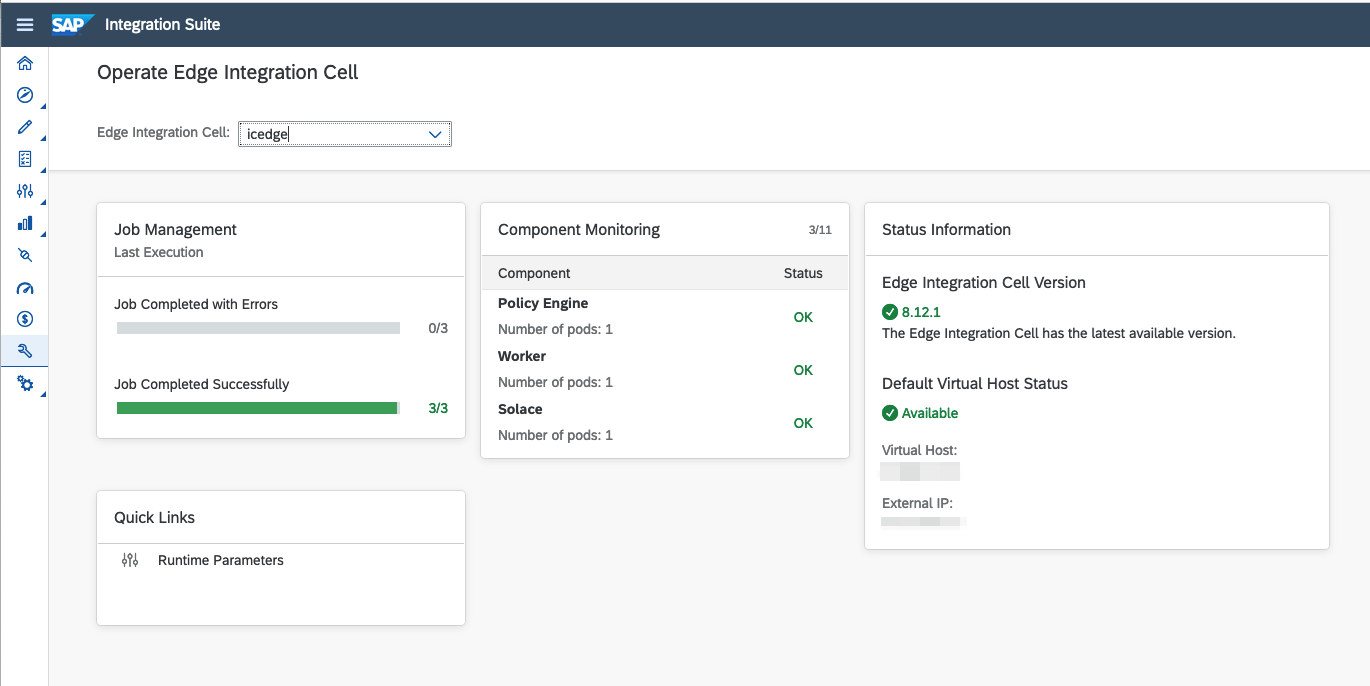This screenshot has width=1370, height=686.
Task: Open Monetize dollar icon in sidebar
Action: point(25,319)
